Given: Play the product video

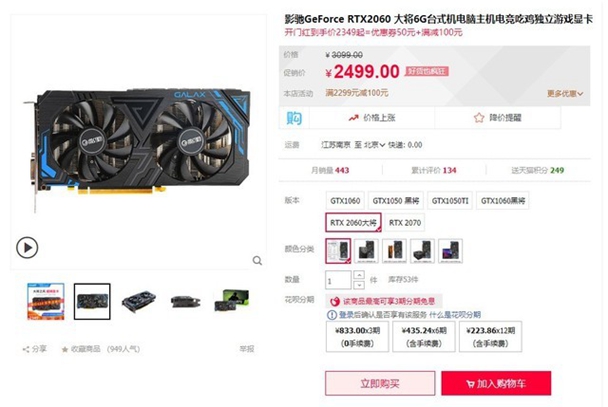Looking at the screenshot, I should coord(27,247).
